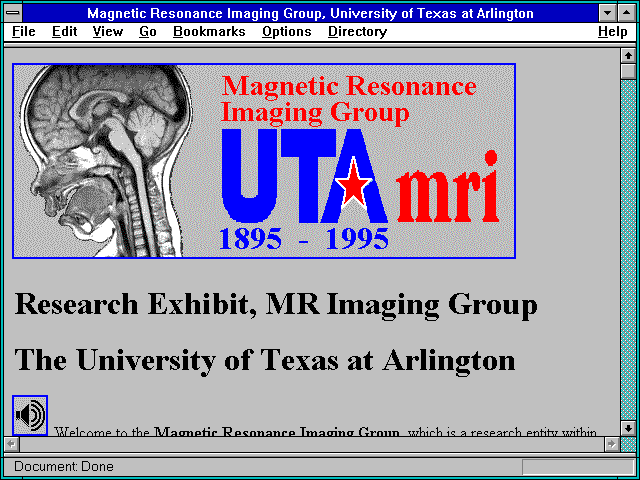Image resolution: width=640 pixels, height=480 pixels.
Task: Click the horizontal scrollbar left arrow
Action: (x=11, y=444)
